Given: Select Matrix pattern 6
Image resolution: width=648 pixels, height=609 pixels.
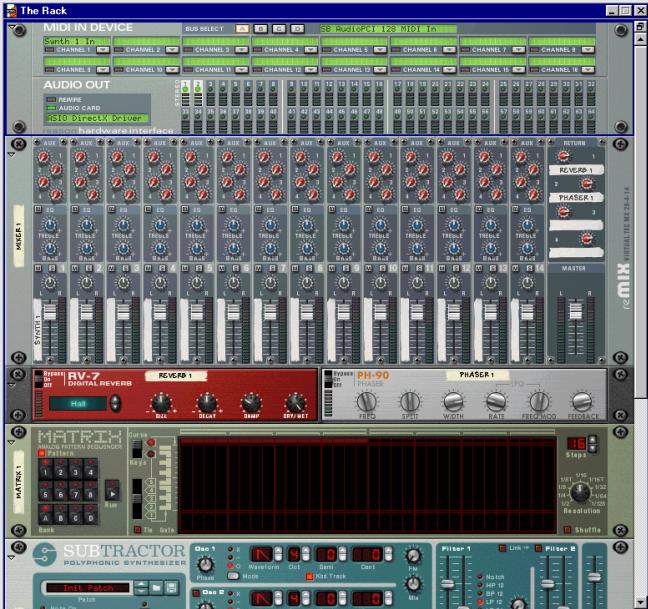Looking at the screenshot, I should point(60,491).
